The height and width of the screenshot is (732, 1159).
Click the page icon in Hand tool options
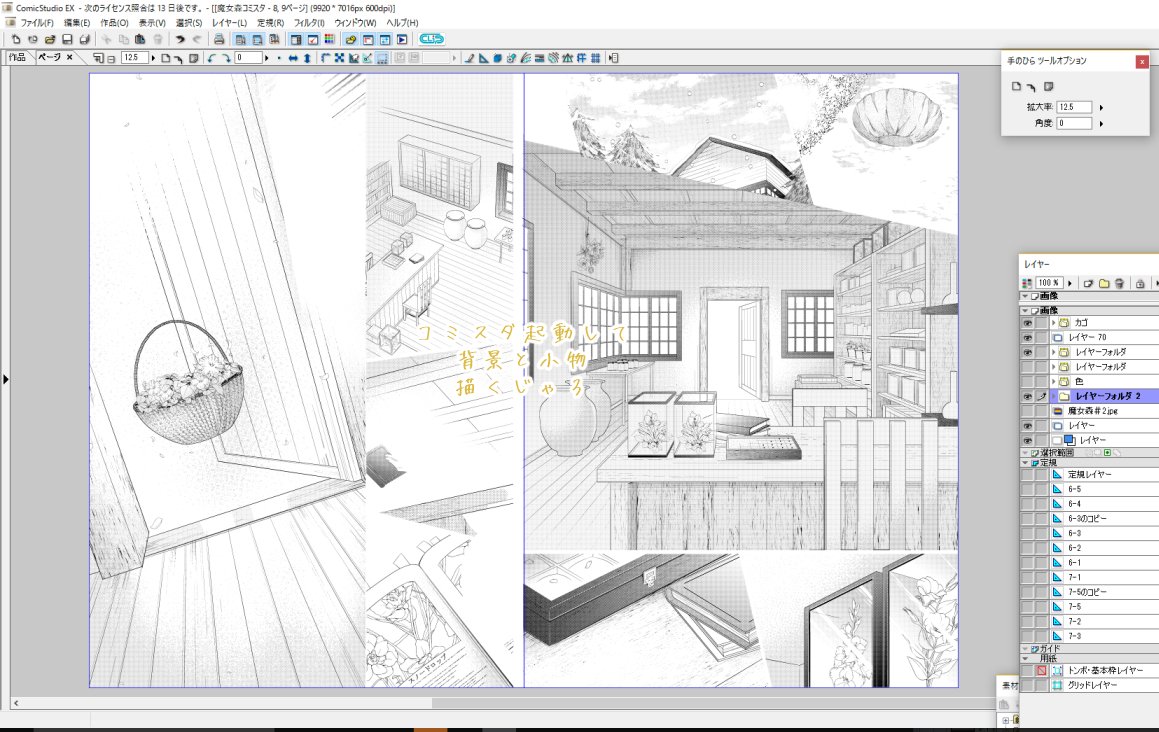(1016, 87)
